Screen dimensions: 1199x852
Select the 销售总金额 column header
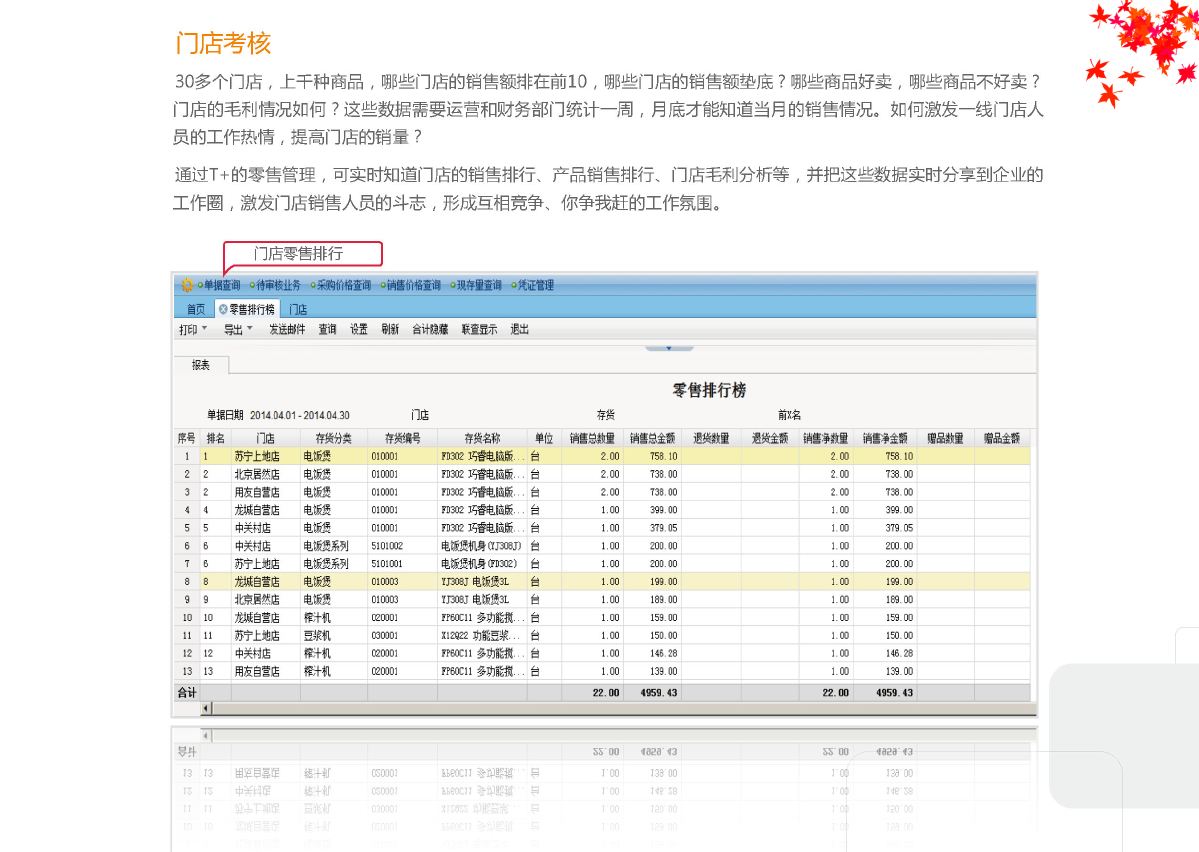[652, 438]
